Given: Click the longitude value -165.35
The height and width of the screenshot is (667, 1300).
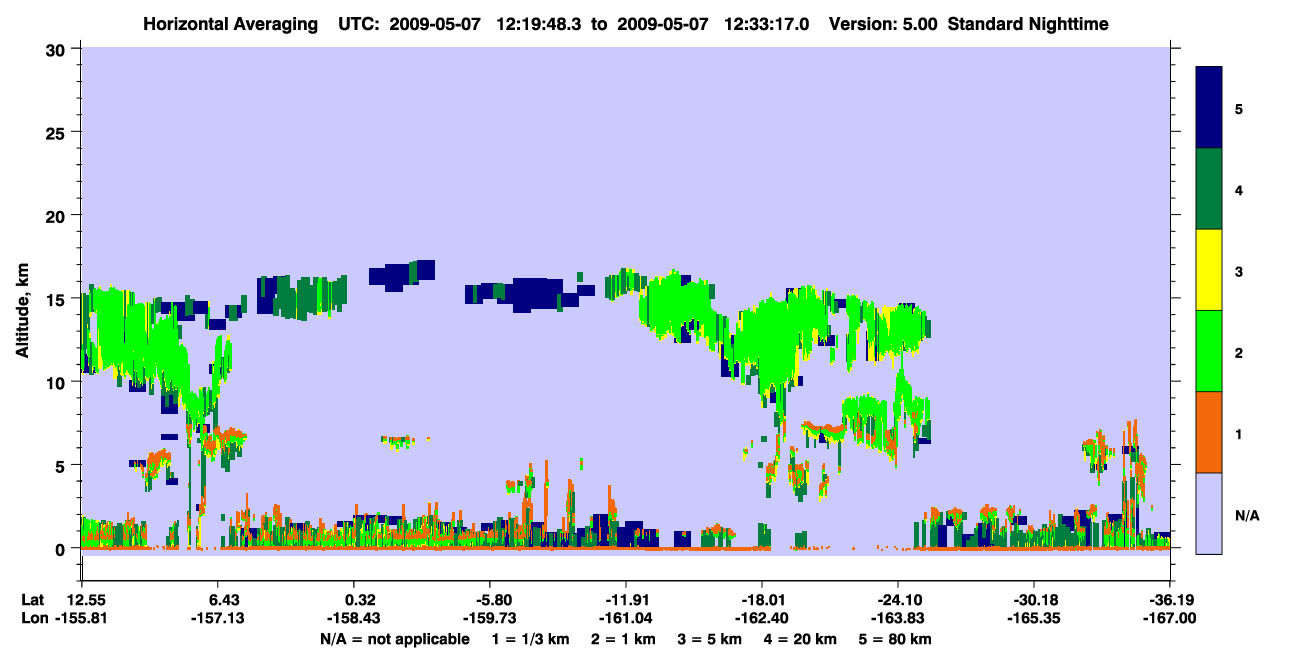Looking at the screenshot, I should coord(1033,619).
